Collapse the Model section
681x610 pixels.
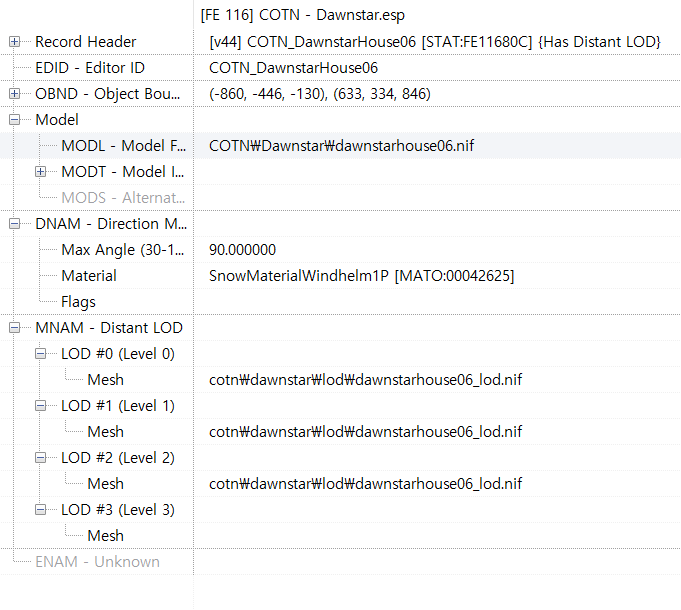click(x=15, y=120)
